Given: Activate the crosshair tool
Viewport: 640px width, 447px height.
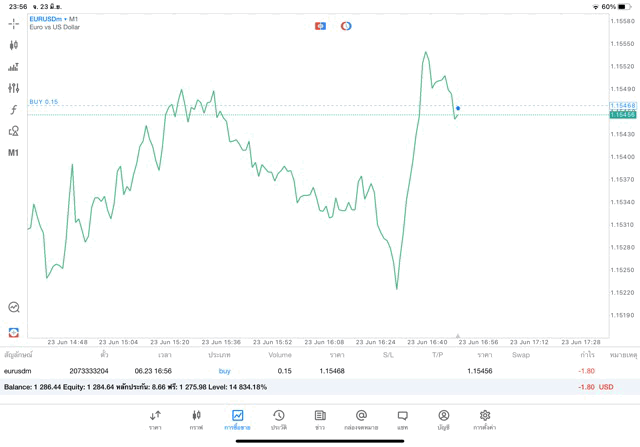Looking at the screenshot, I should (x=13, y=24).
